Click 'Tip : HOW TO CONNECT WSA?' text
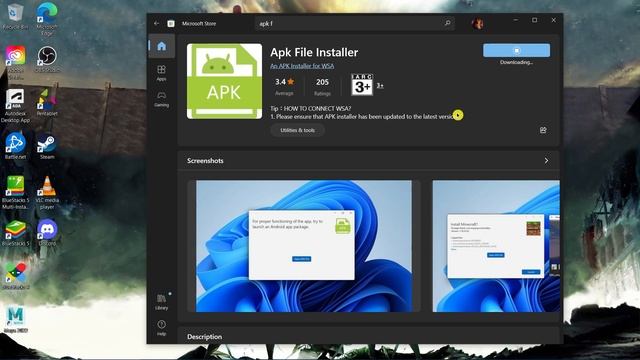Image resolution: width=640 pixels, height=360 pixels. click(x=310, y=109)
